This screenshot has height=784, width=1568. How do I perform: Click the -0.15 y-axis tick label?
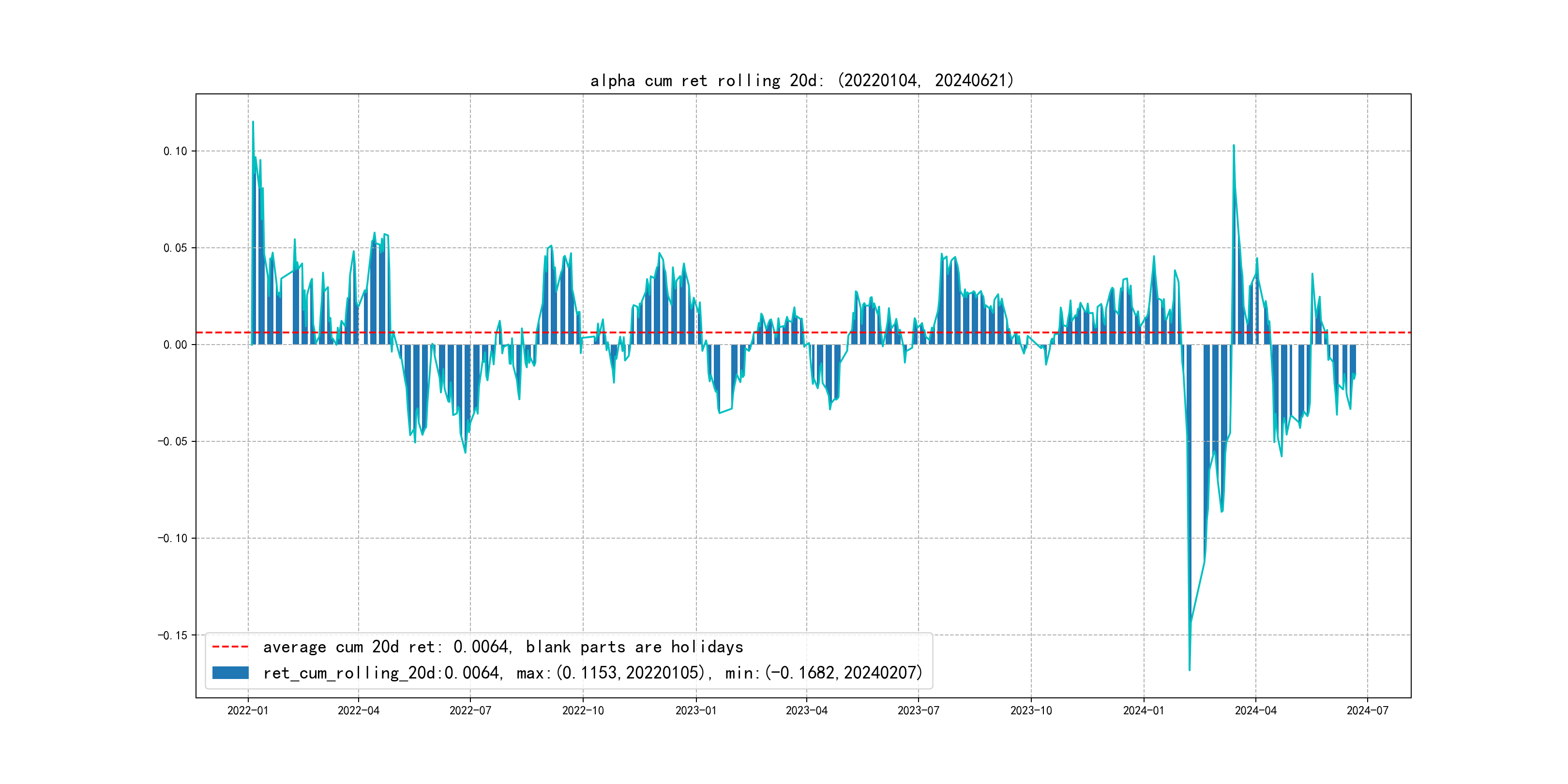tap(172, 635)
